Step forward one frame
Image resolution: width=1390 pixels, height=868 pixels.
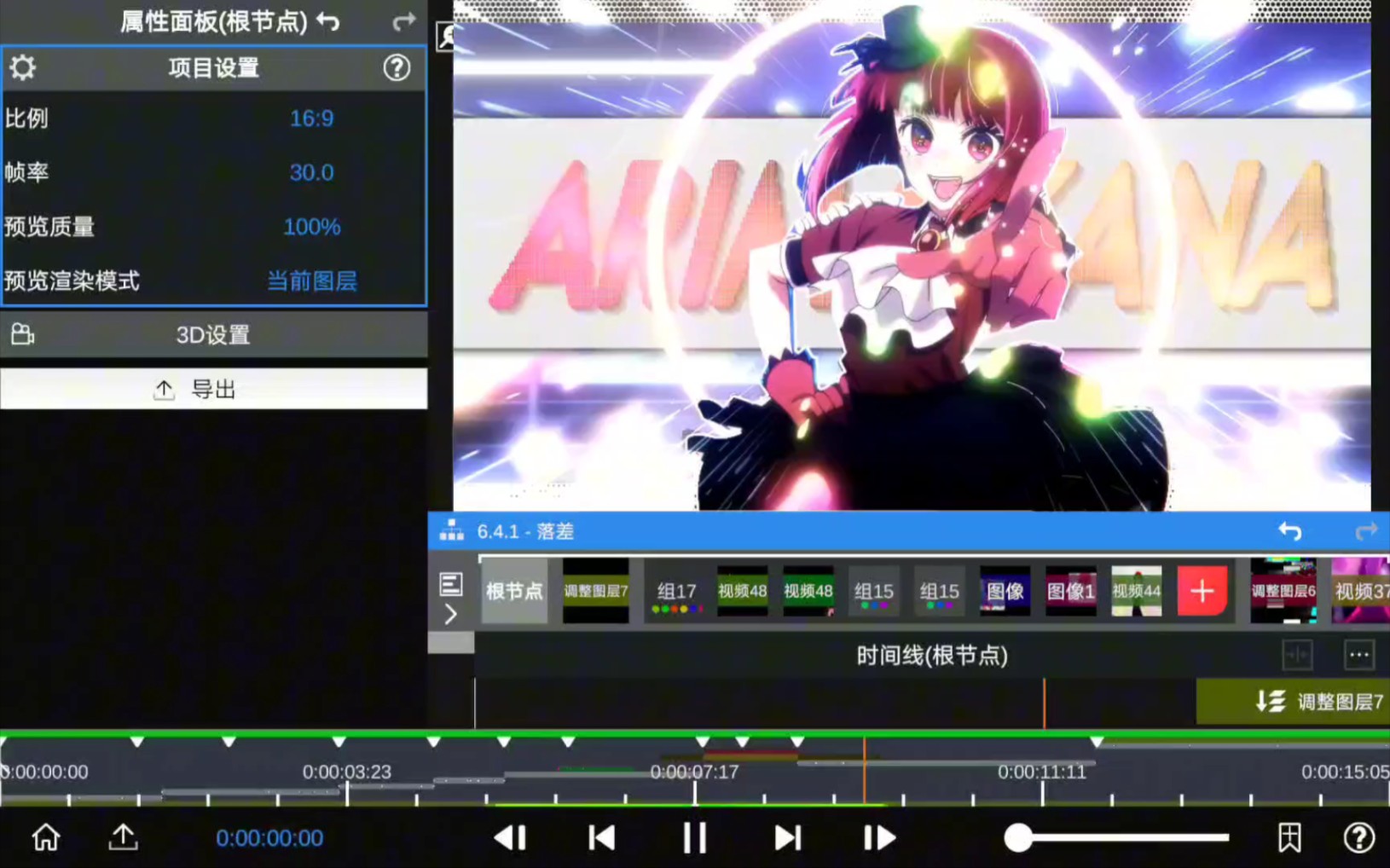coord(879,838)
